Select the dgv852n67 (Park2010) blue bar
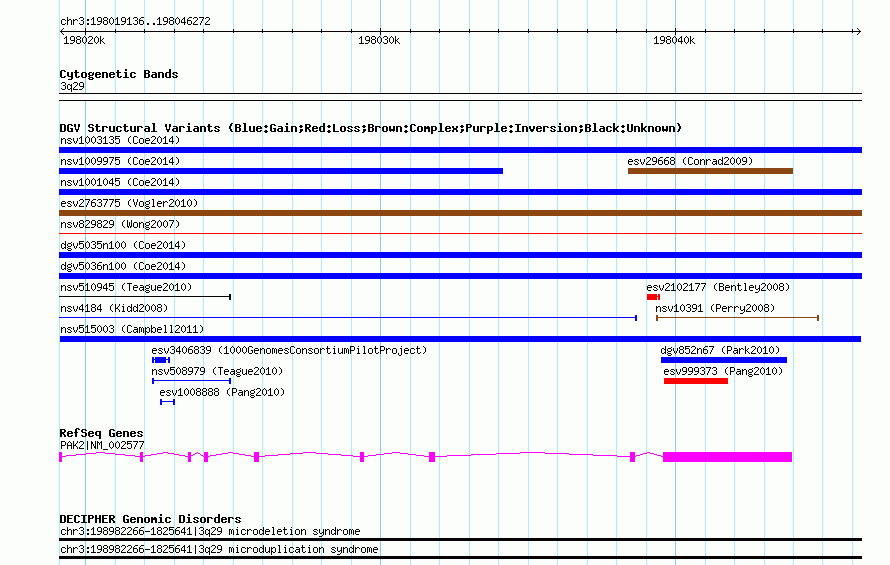Screen dimensions: 890x565 pos(724,360)
